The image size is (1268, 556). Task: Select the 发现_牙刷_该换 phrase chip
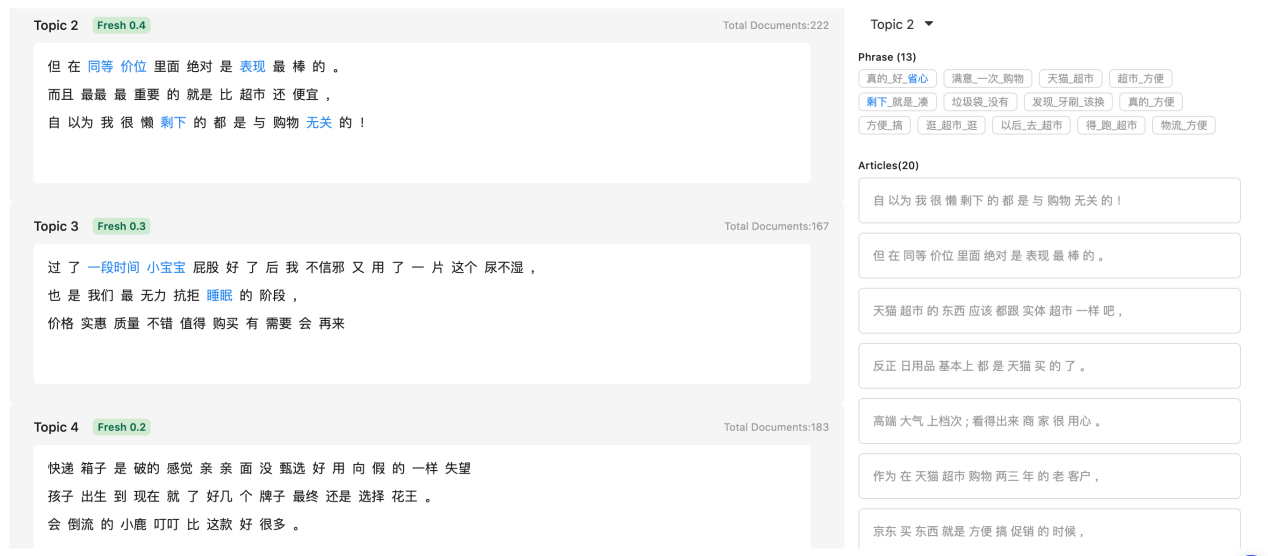1069,102
